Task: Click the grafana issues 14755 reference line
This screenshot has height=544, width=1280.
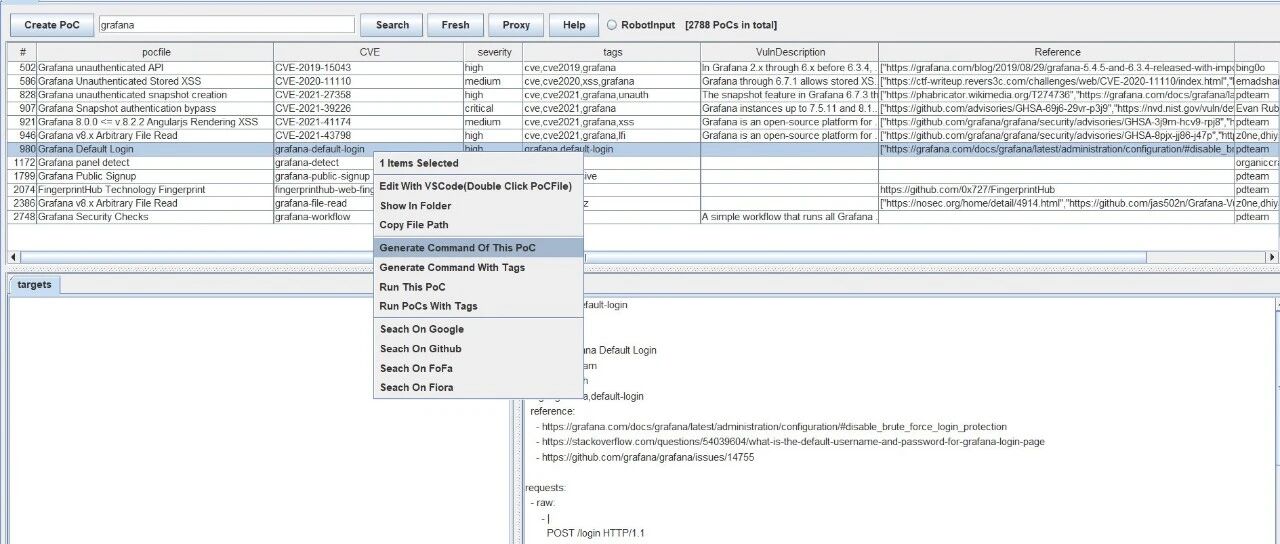Action: click(x=647, y=457)
